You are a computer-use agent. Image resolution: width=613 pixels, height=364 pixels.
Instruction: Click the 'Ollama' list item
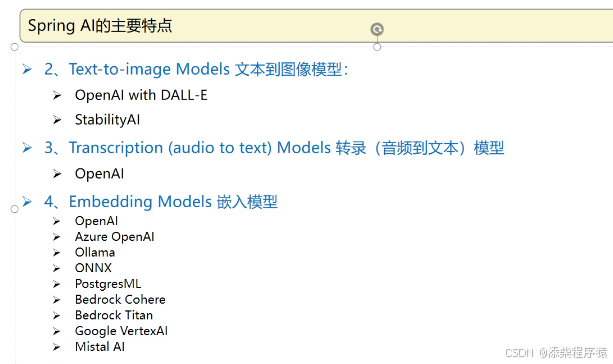coord(95,252)
